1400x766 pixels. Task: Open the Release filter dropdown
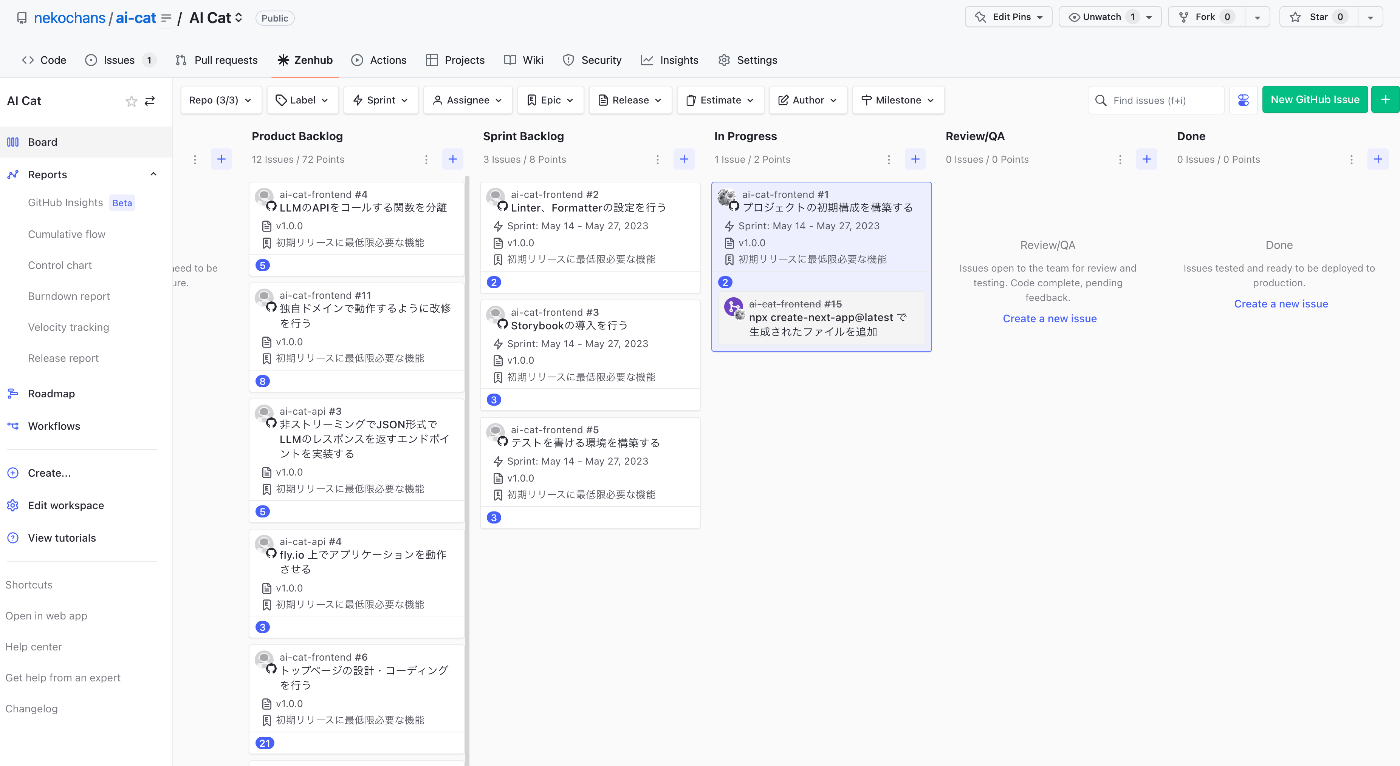pyautogui.click(x=630, y=100)
